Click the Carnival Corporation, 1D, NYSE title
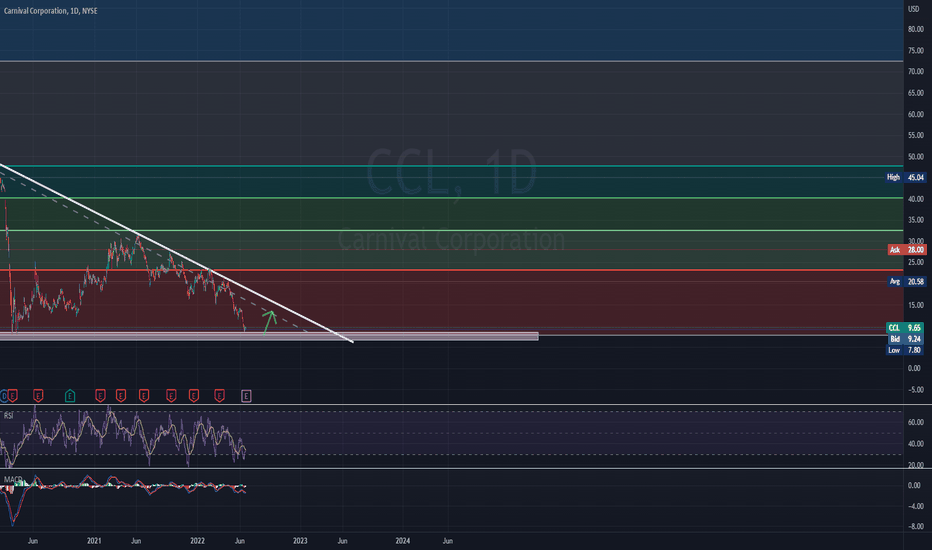Image resolution: width=932 pixels, height=550 pixels. 51,11
